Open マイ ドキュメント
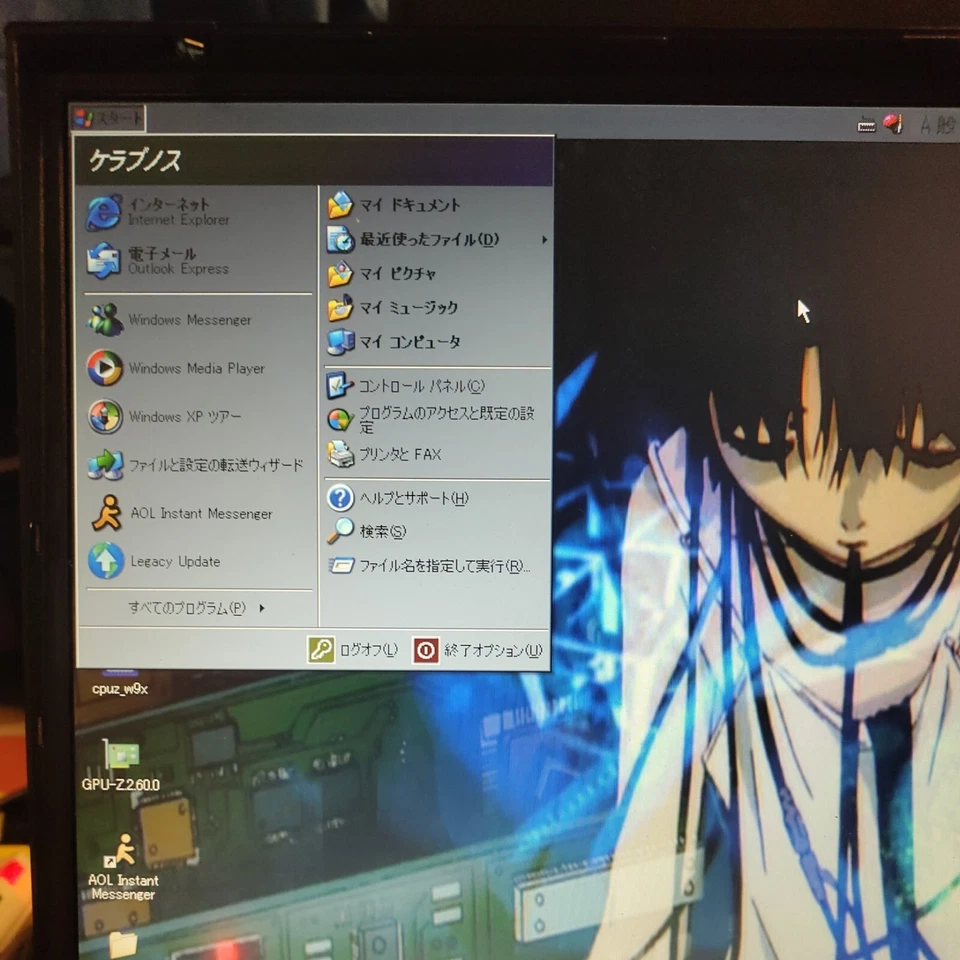 (410, 205)
